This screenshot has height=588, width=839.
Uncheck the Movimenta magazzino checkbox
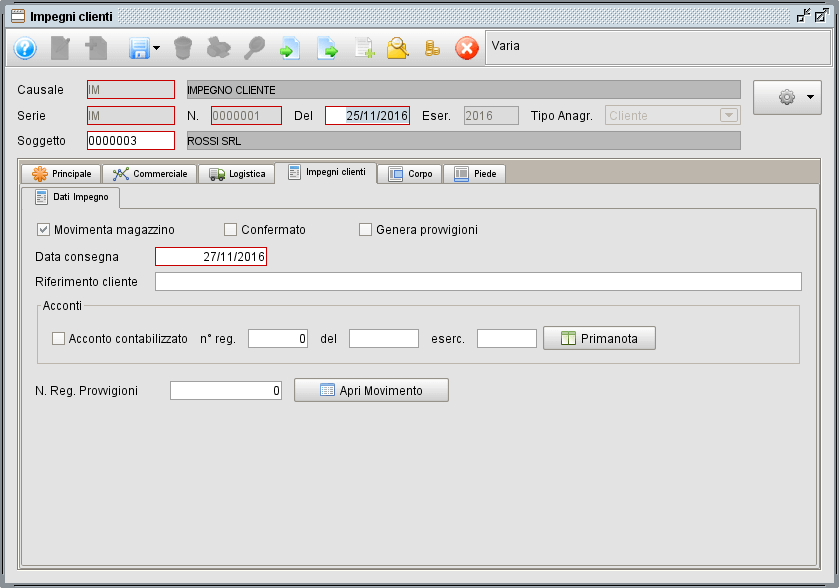[x=42, y=229]
